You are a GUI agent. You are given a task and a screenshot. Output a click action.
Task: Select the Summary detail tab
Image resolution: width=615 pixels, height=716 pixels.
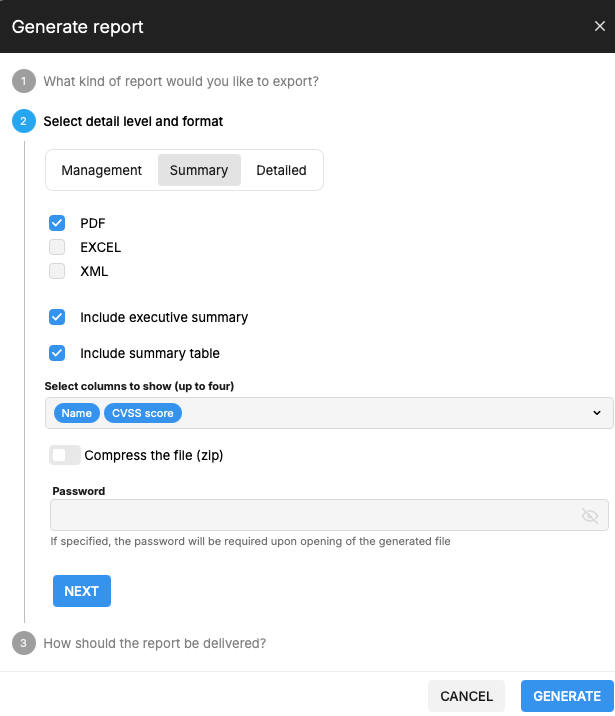pyautogui.click(x=199, y=170)
